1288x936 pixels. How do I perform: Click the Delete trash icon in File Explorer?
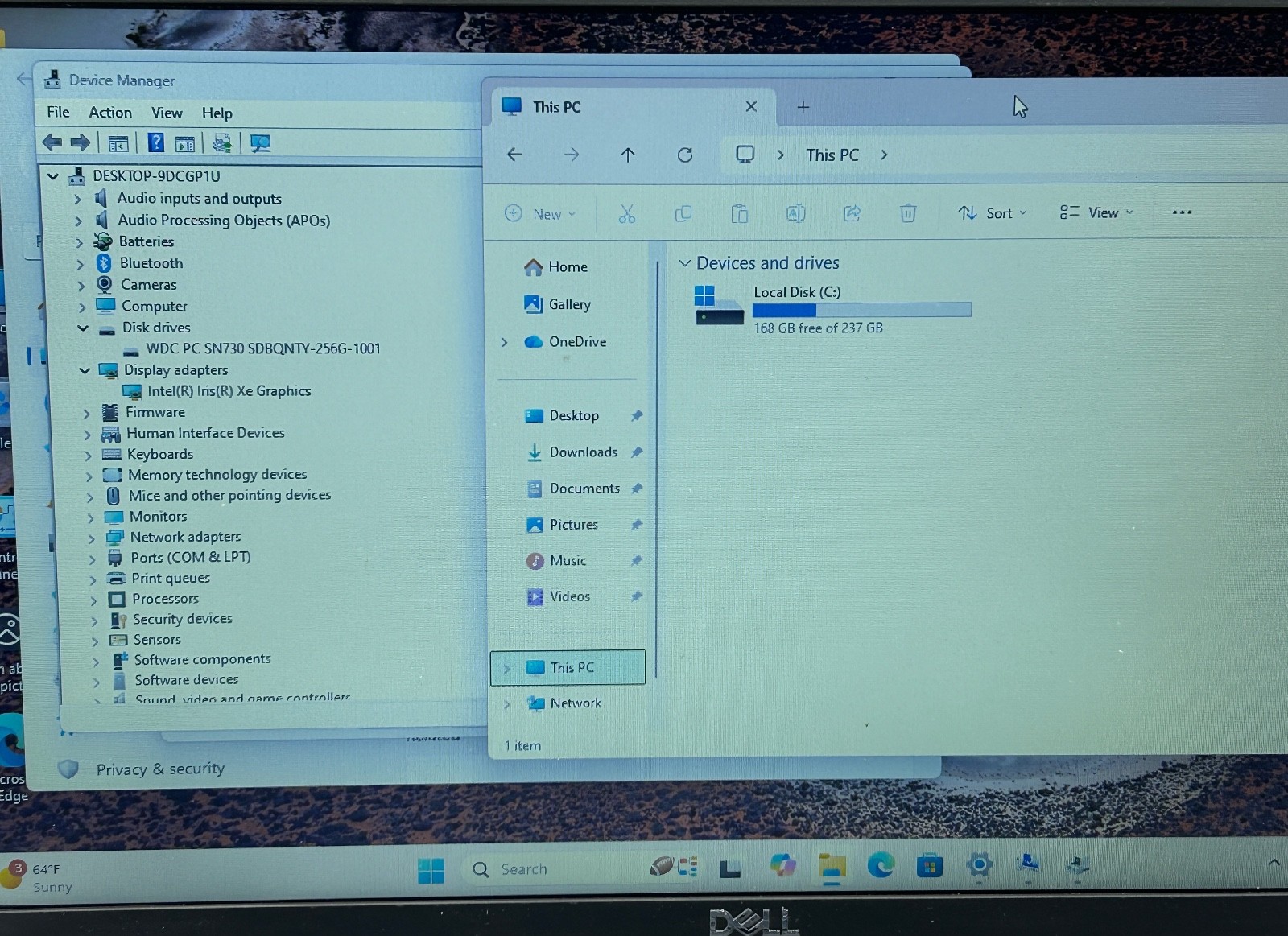908,213
